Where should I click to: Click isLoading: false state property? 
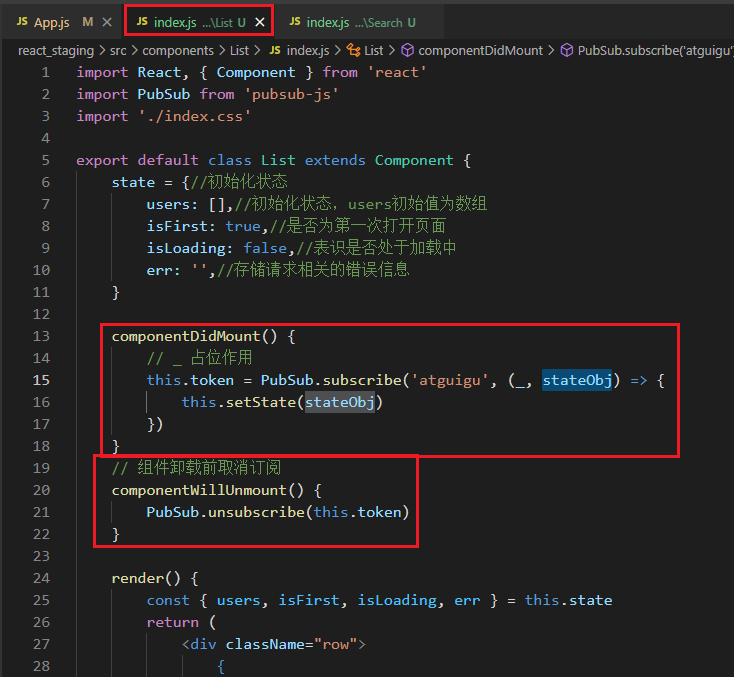pyautogui.click(x=216, y=248)
